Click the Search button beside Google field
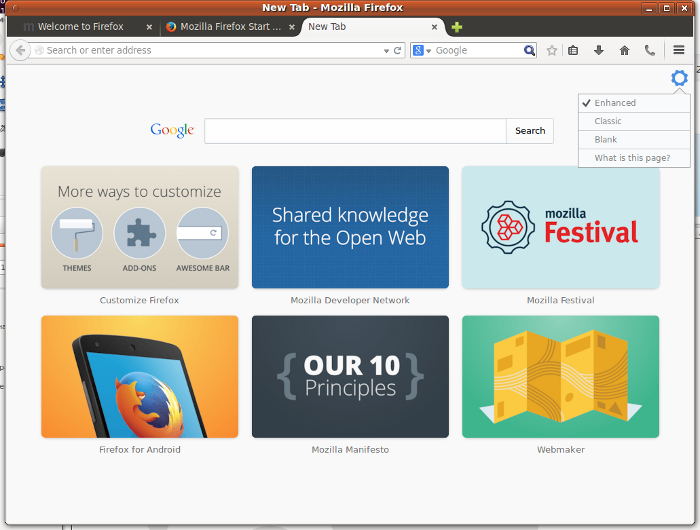Screen dimensions: 700x530 click(x=530, y=131)
